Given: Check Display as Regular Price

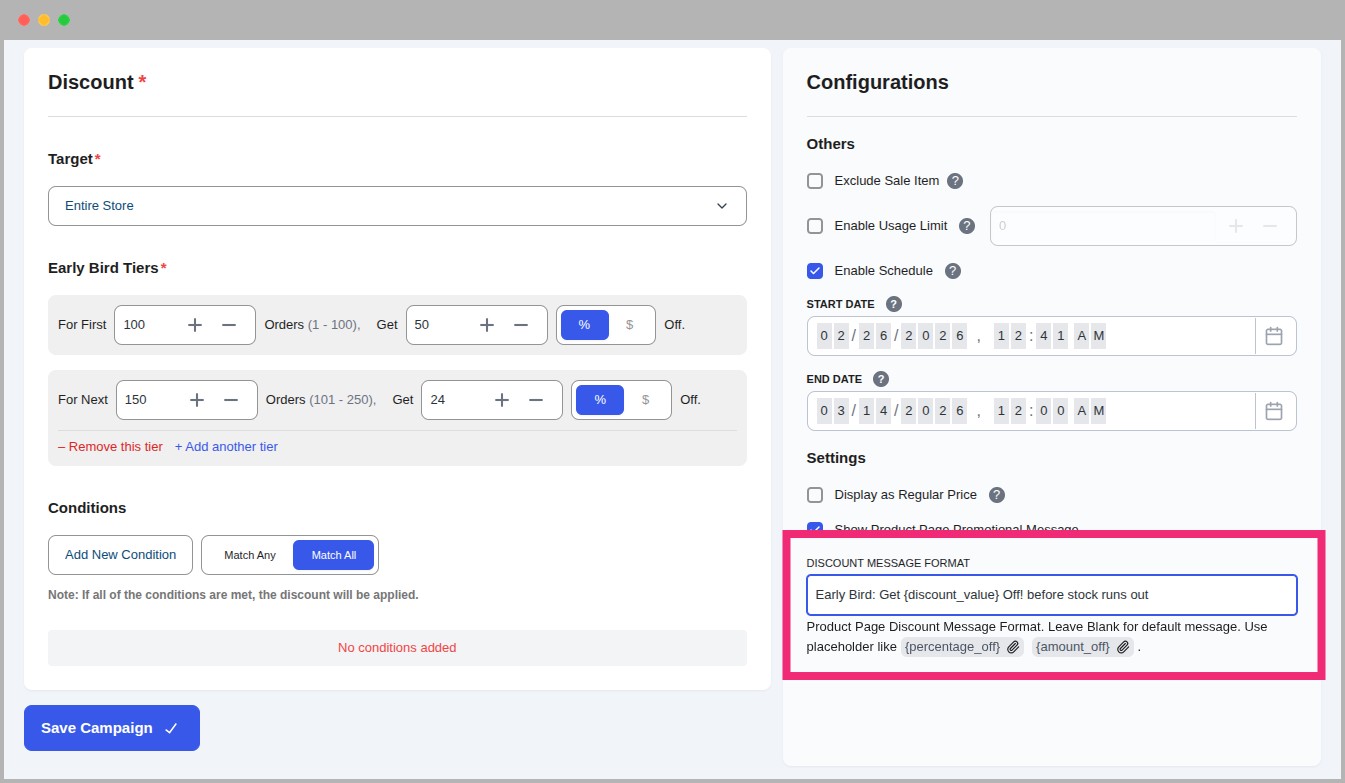Looking at the screenshot, I should click(815, 494).
